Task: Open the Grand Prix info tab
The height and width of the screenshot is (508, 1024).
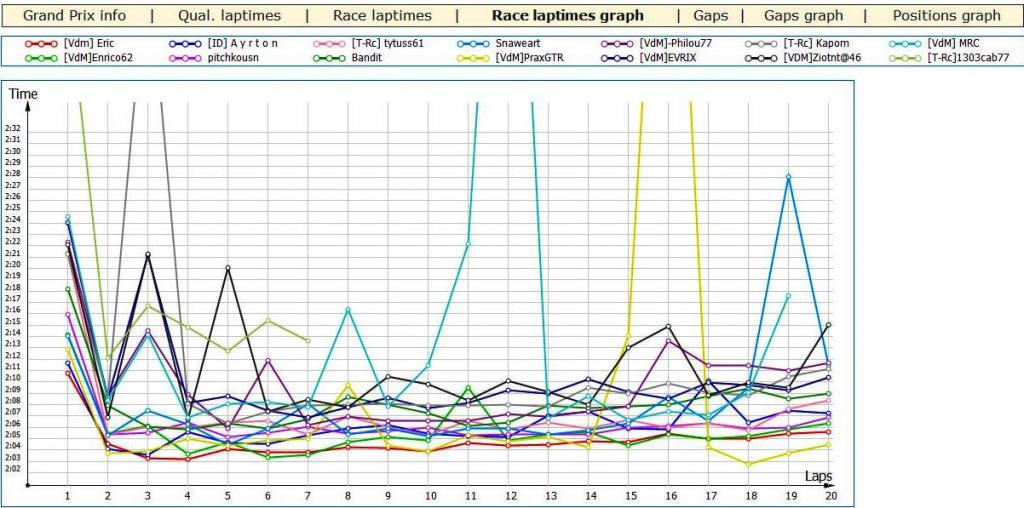Action: [74, 16]
